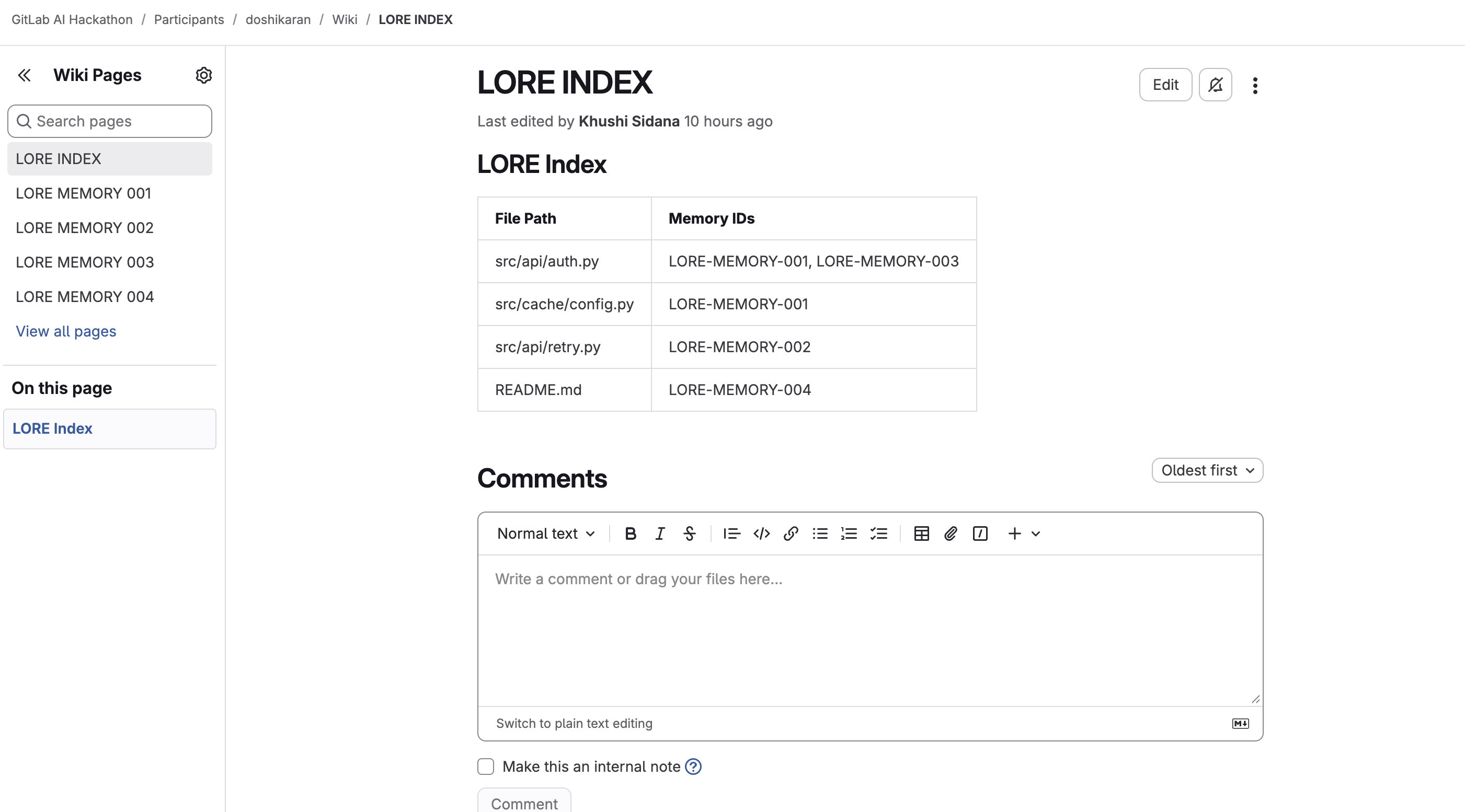Viewport: 1465px width, 812px height.
Task: Follow the View all pages link
Action: pyautogui.click(x=66, y=331)
